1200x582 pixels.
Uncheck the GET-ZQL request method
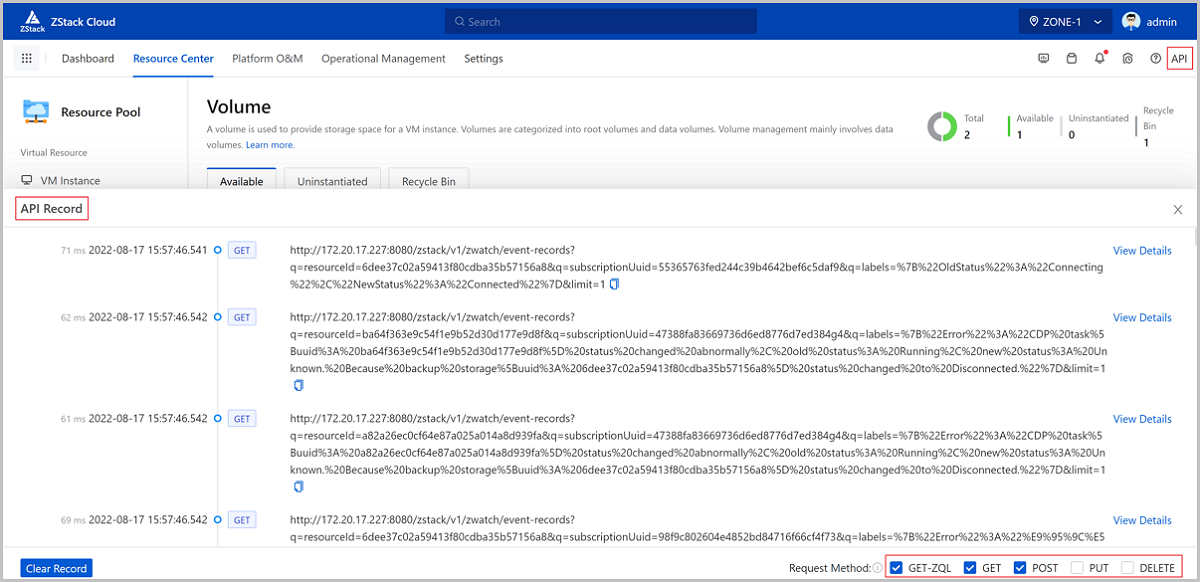click(x=896, y=568)
